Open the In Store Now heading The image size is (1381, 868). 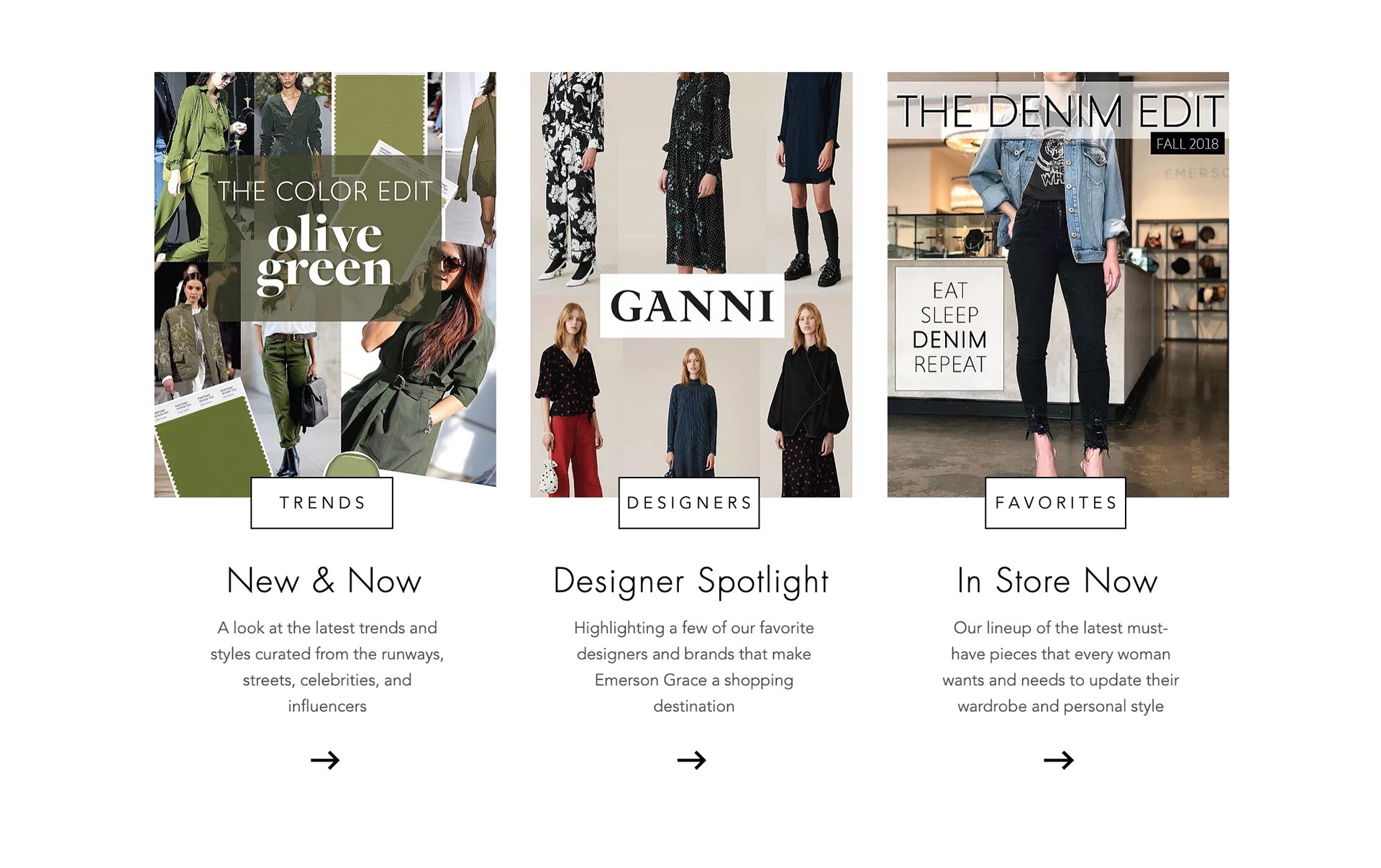pos(1057,580)
